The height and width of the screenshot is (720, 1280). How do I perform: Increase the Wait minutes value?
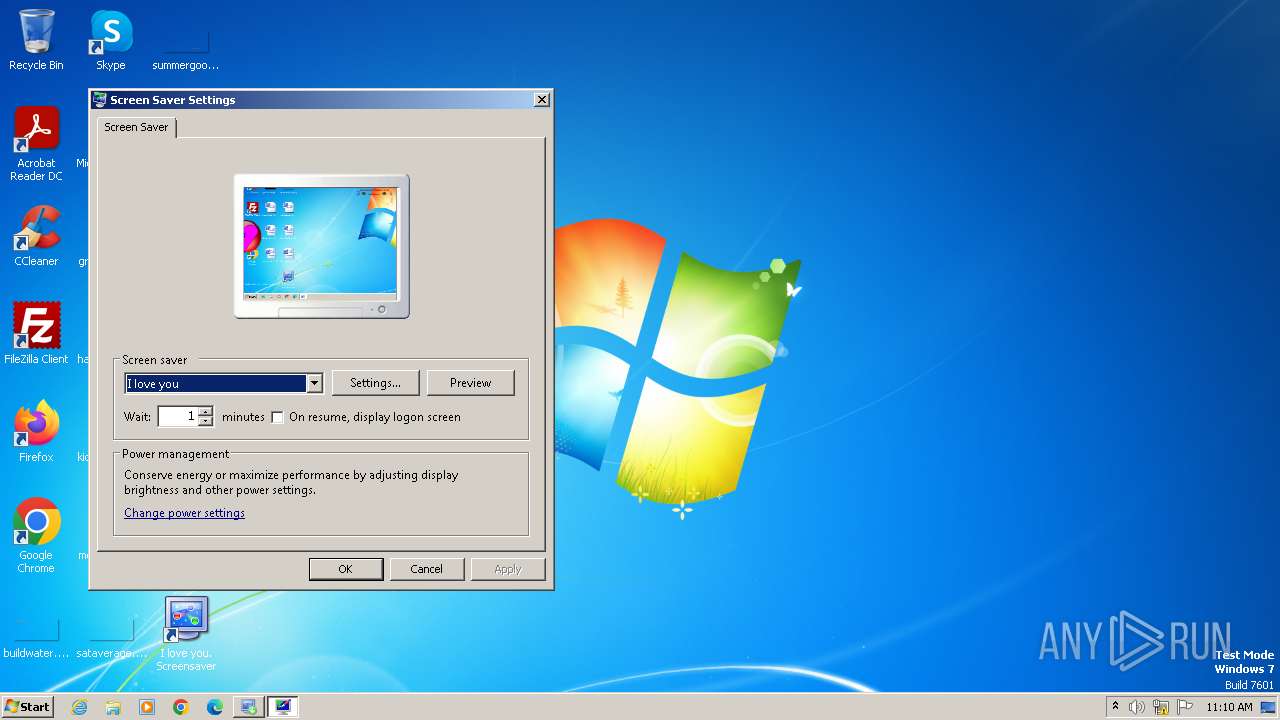point(205,412)
